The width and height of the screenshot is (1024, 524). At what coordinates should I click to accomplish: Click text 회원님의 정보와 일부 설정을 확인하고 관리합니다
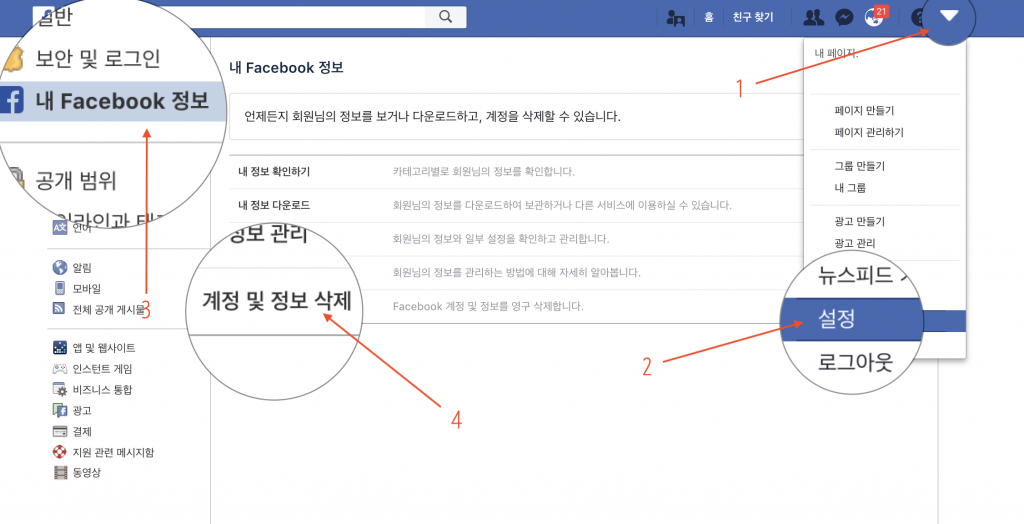pos(501,238)
